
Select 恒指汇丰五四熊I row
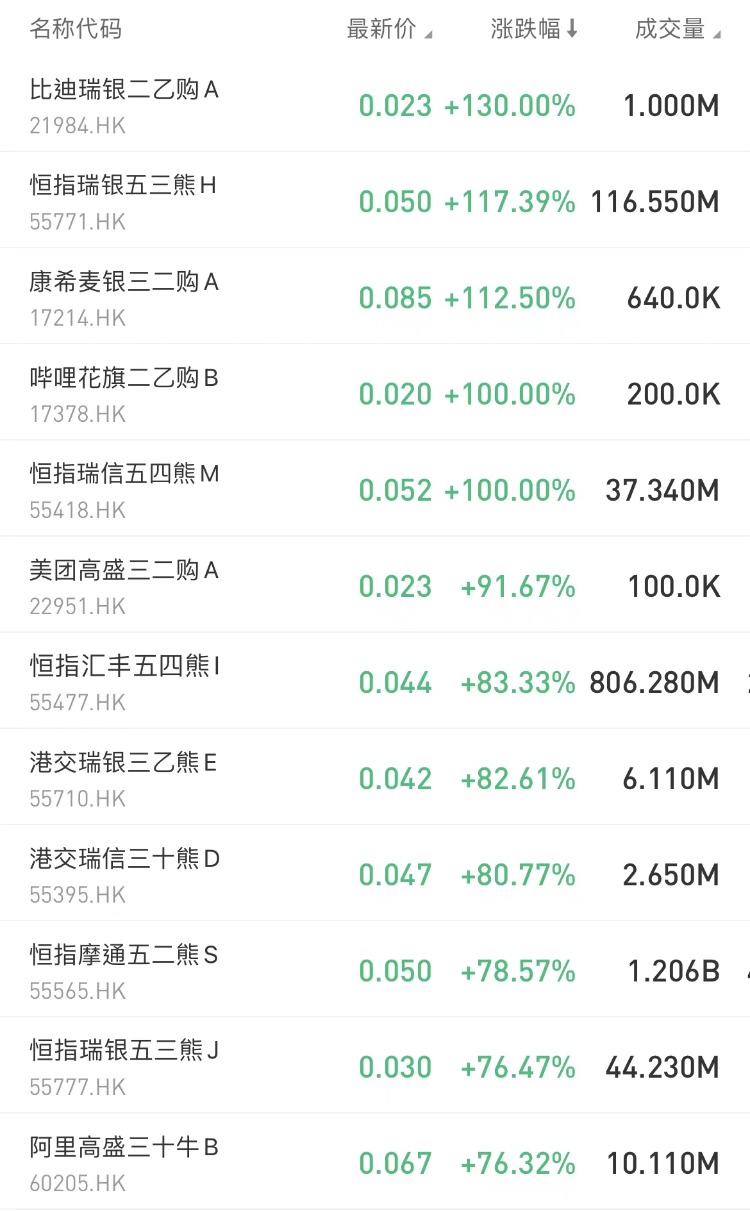click(124, 666)
